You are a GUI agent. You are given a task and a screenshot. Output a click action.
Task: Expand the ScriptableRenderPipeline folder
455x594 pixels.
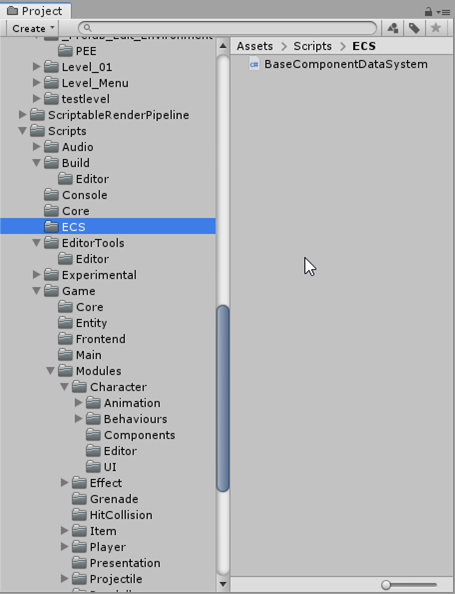tap(22, 114)
